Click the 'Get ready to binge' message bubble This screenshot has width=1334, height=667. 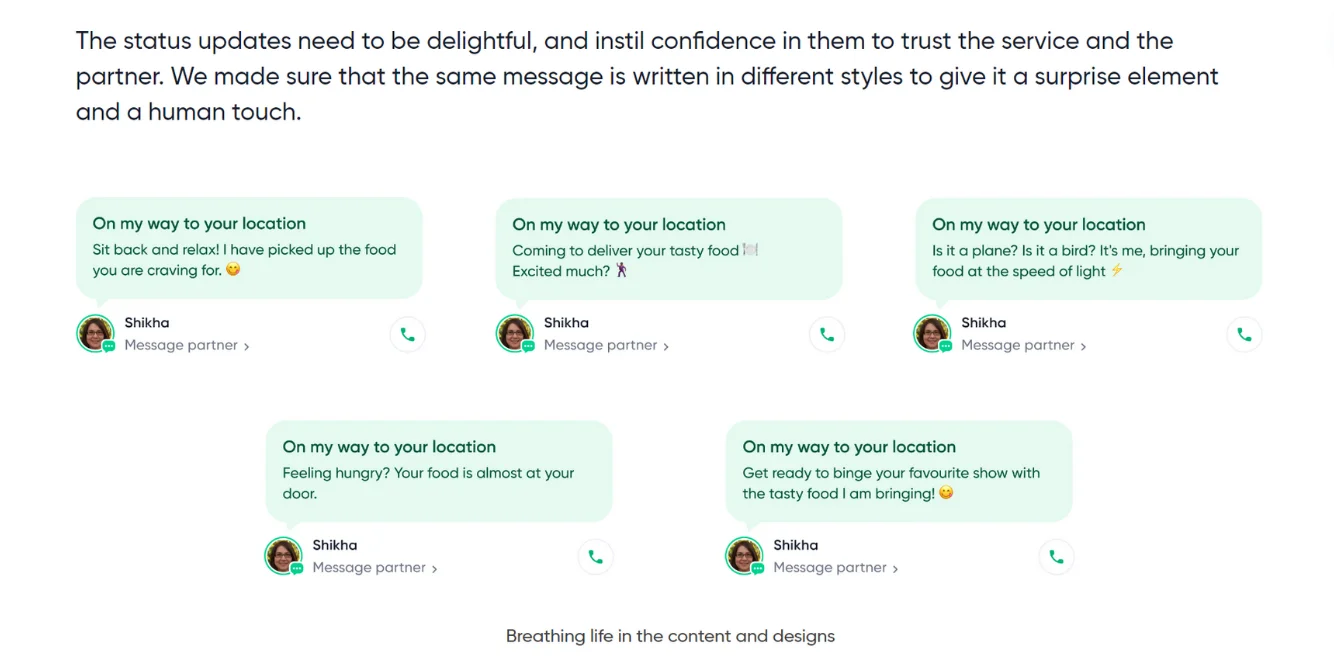[899, 471]
